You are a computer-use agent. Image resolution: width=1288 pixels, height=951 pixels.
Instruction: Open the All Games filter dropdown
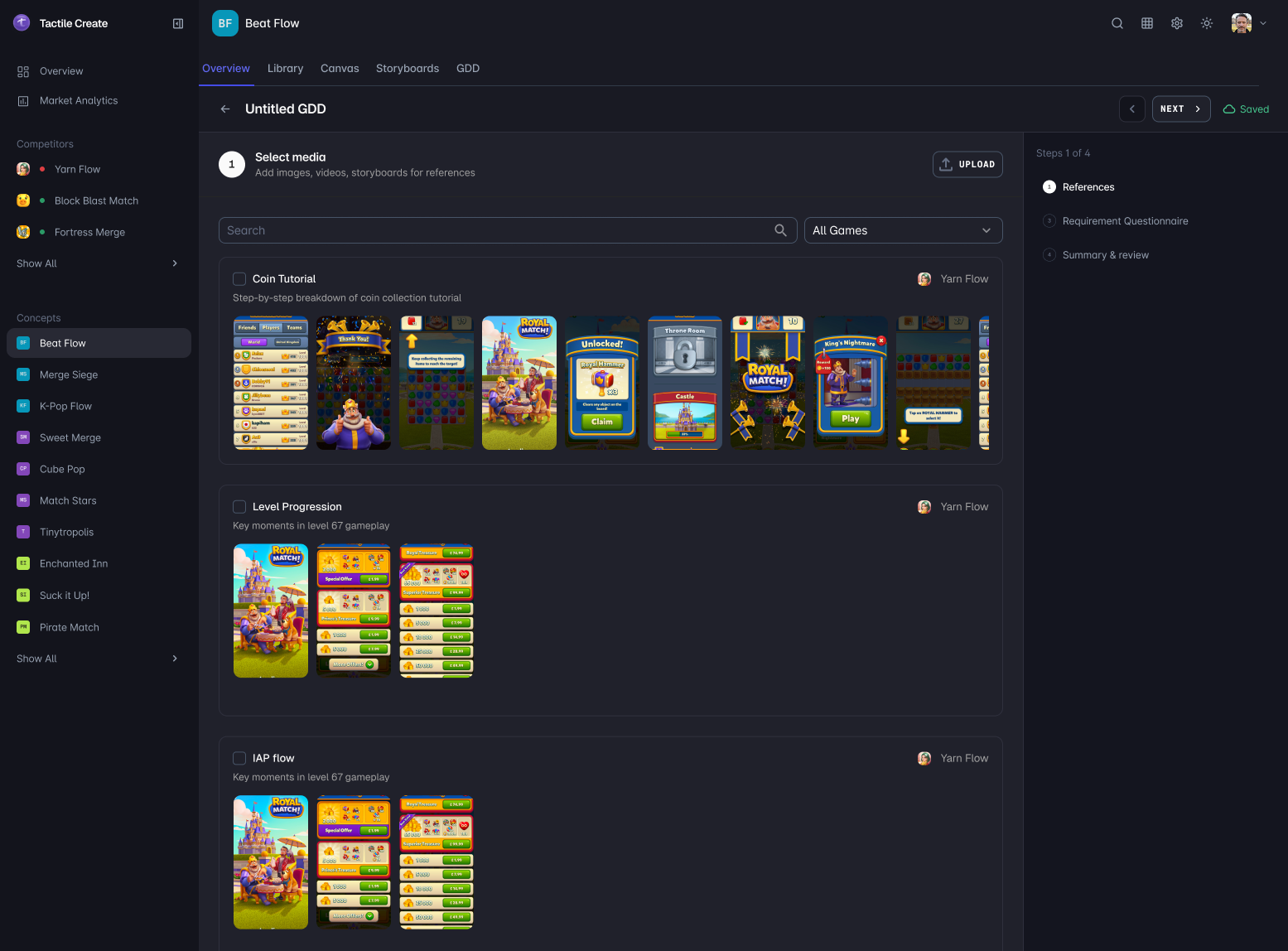tap(903, 230)
